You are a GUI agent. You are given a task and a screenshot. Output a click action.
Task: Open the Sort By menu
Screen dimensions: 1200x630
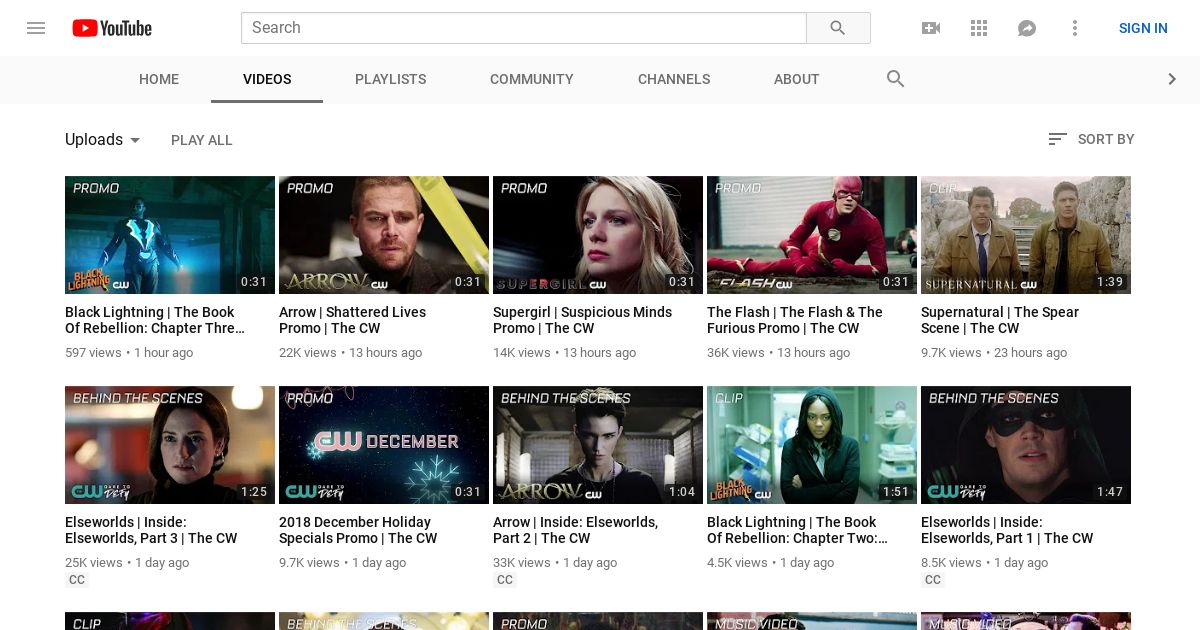click(1091, 139)
